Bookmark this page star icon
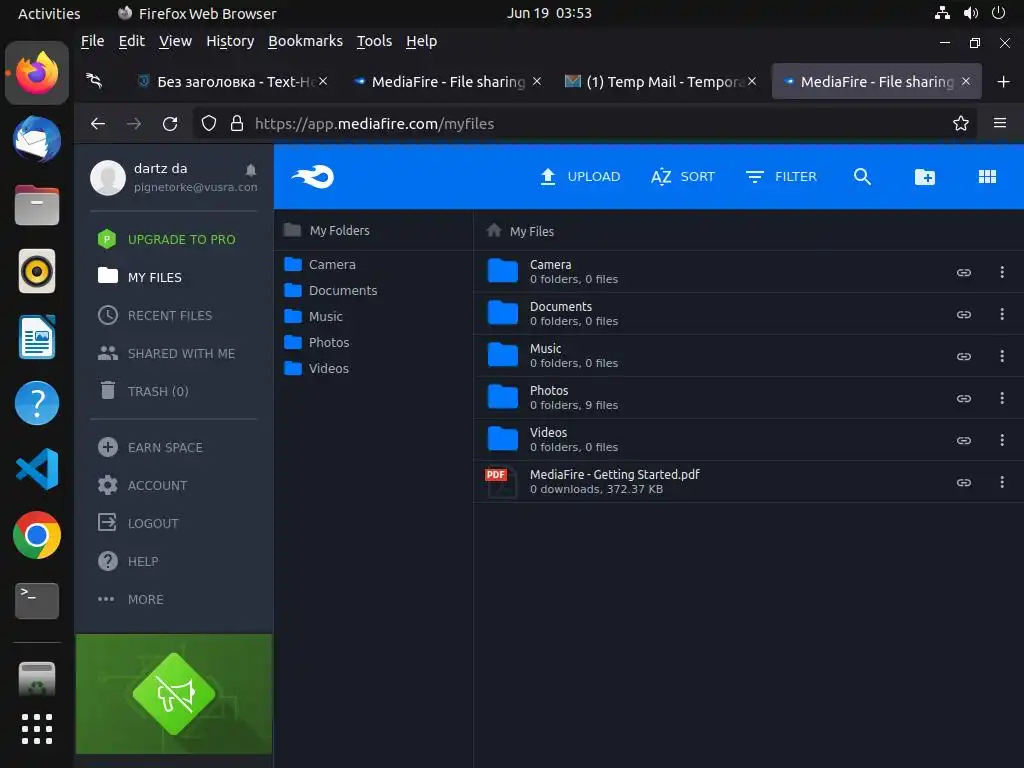The height and width of the screenshot is (768, 1024). coord(960,123)
